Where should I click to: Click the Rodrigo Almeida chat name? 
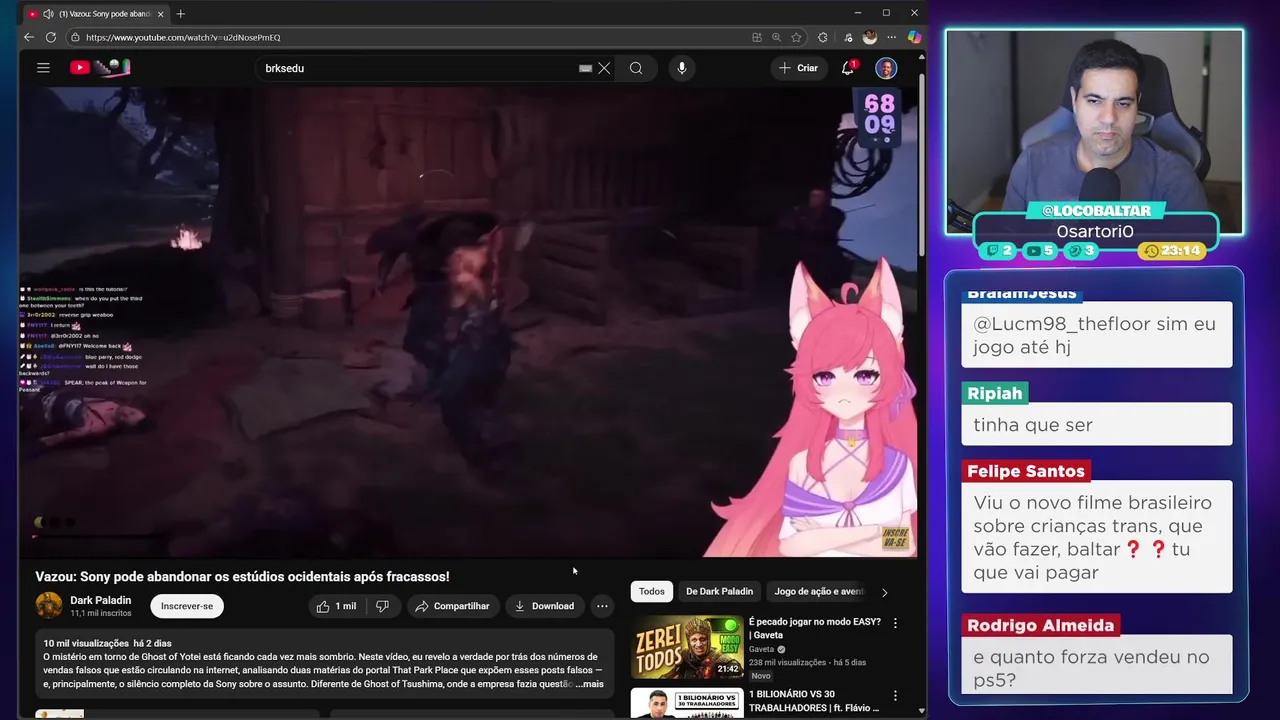(x=1040, y=625)
